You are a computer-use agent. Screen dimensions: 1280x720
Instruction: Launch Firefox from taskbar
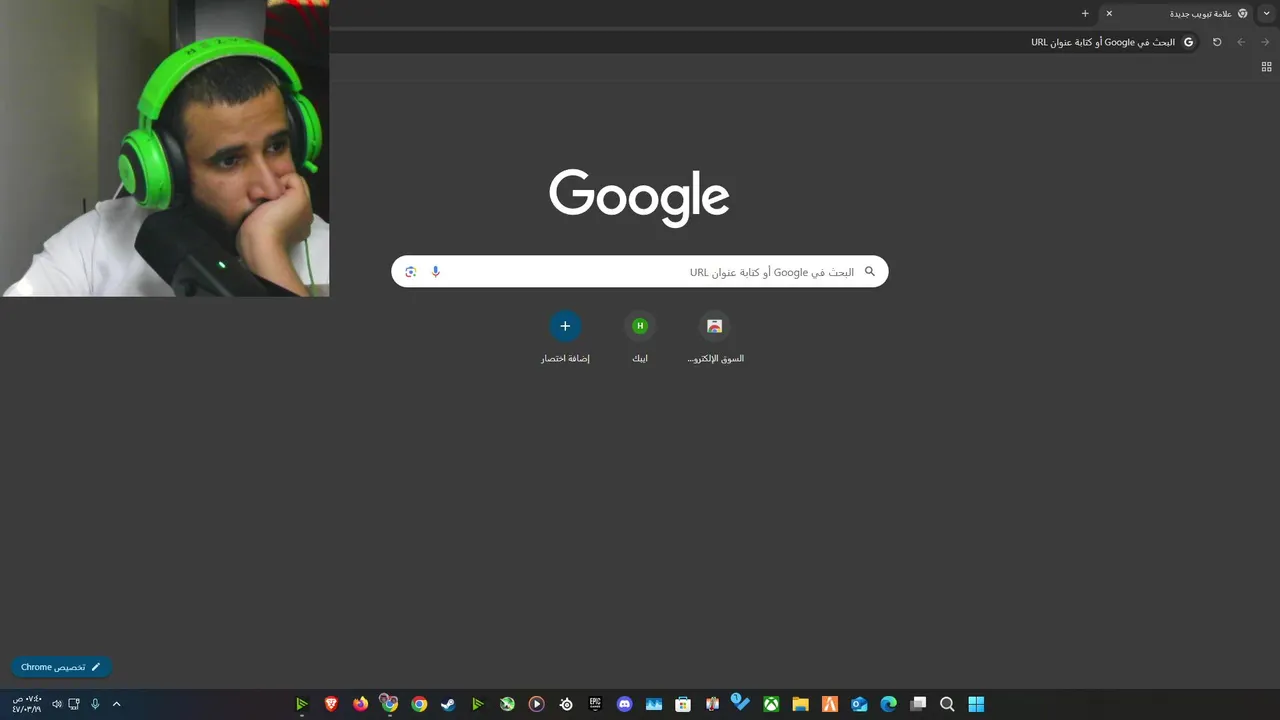(x=360, y=704)
